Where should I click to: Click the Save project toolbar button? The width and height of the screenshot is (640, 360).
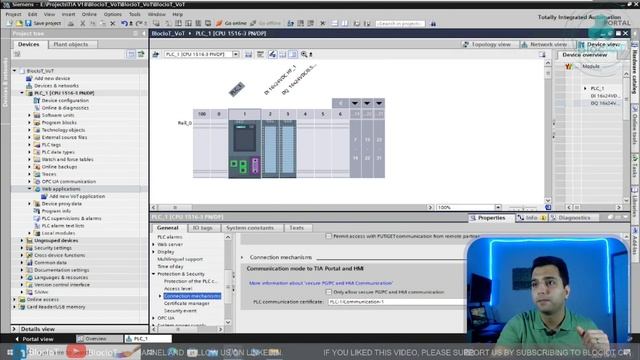pos(43,23)
